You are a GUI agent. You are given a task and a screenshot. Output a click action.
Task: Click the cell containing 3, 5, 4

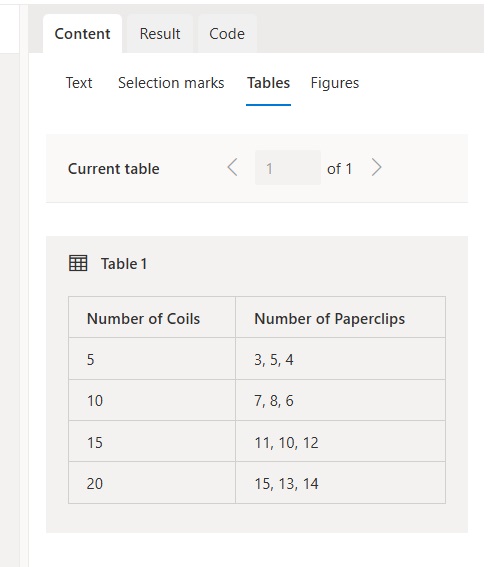coord(341,359)
